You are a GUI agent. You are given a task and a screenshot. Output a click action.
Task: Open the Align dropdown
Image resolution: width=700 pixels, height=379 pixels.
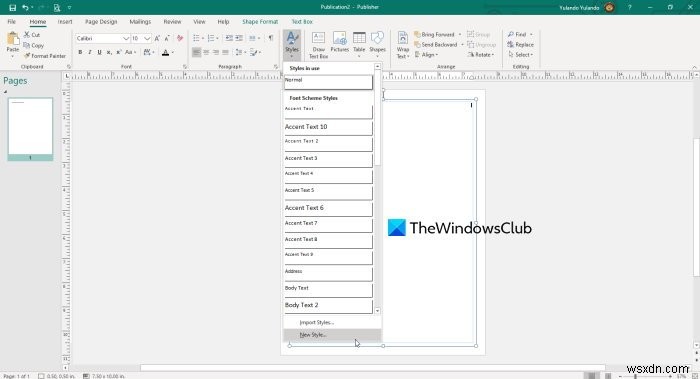point(426,55)
